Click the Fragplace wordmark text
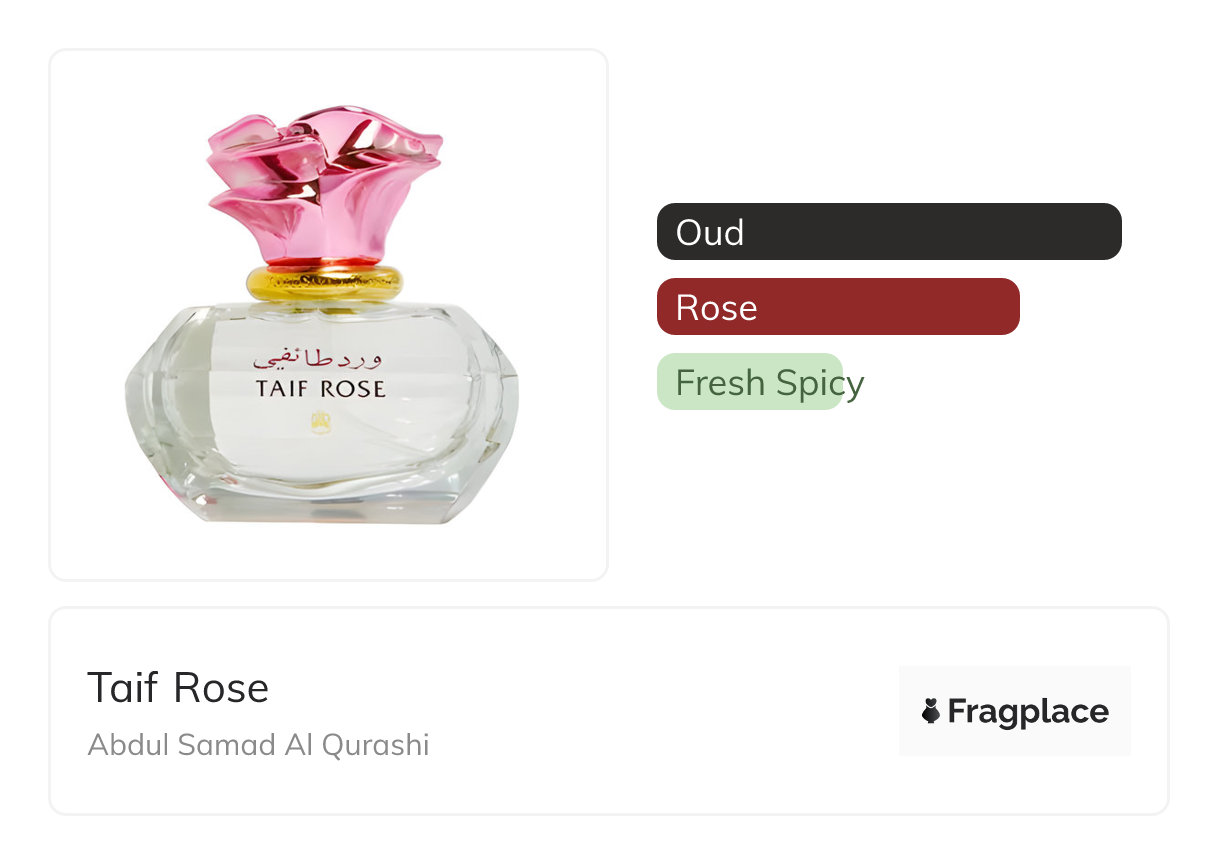This screenshot has width=1218, height=864. [1028, 712]
